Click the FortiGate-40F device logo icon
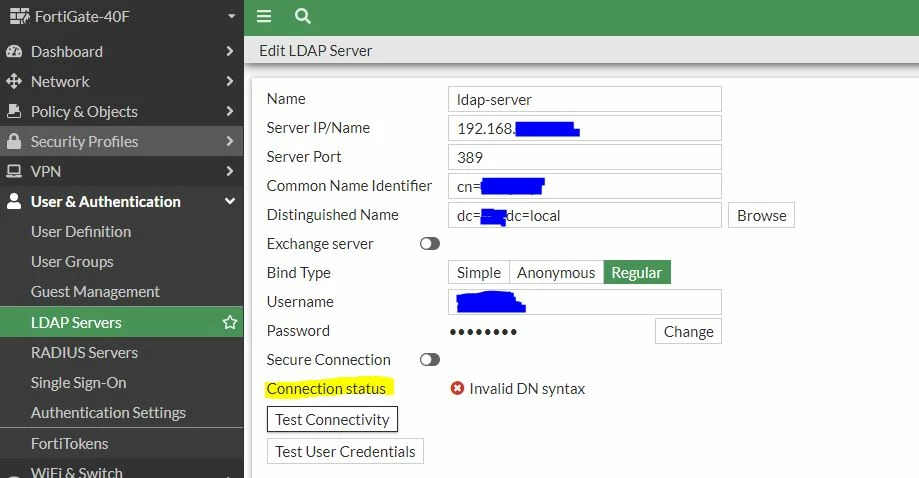The height and width of the screenshot is (478, 919). click(x=19, y=16)
